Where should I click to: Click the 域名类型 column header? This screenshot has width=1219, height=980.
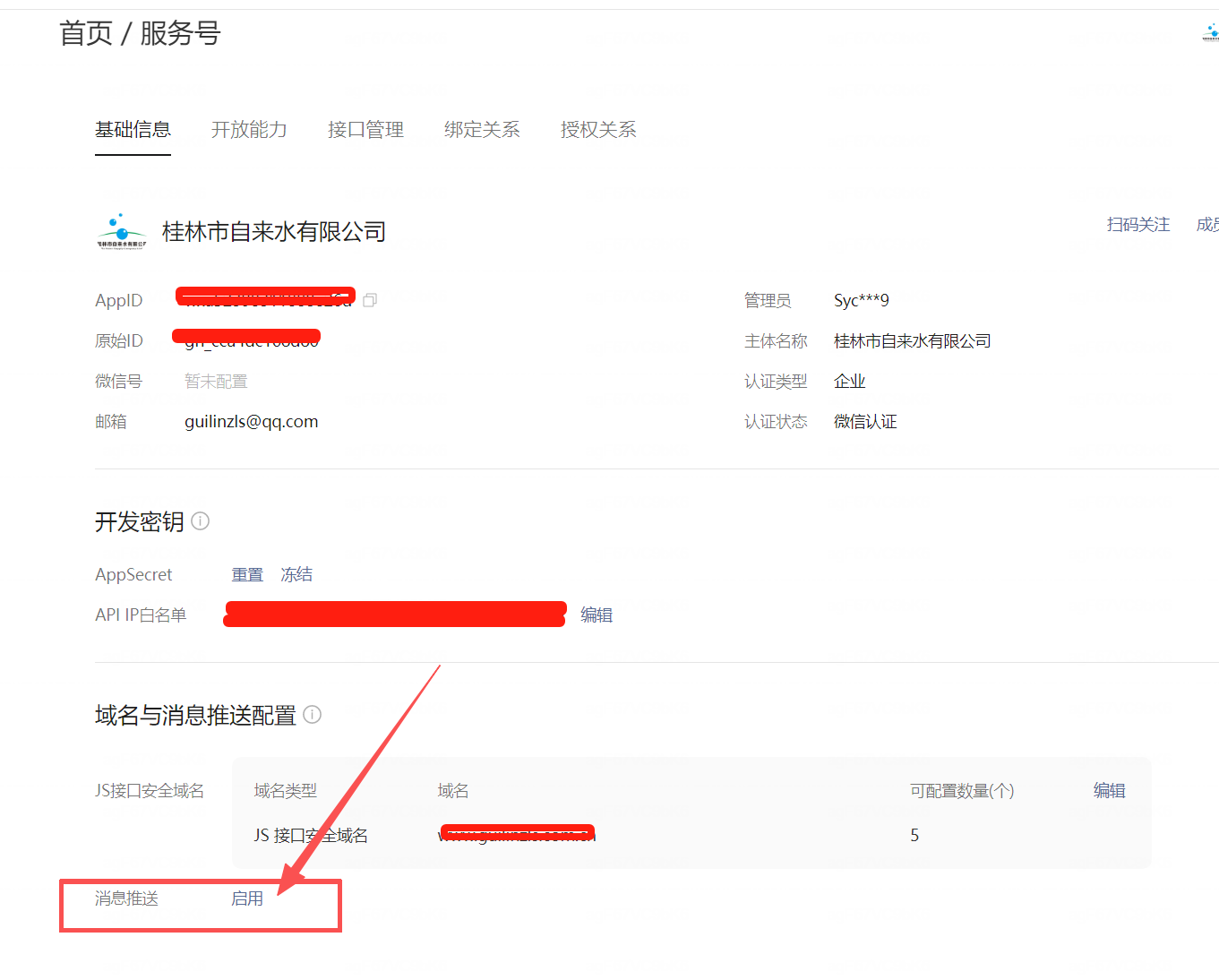pyautogui.click(x=286, y=791)
